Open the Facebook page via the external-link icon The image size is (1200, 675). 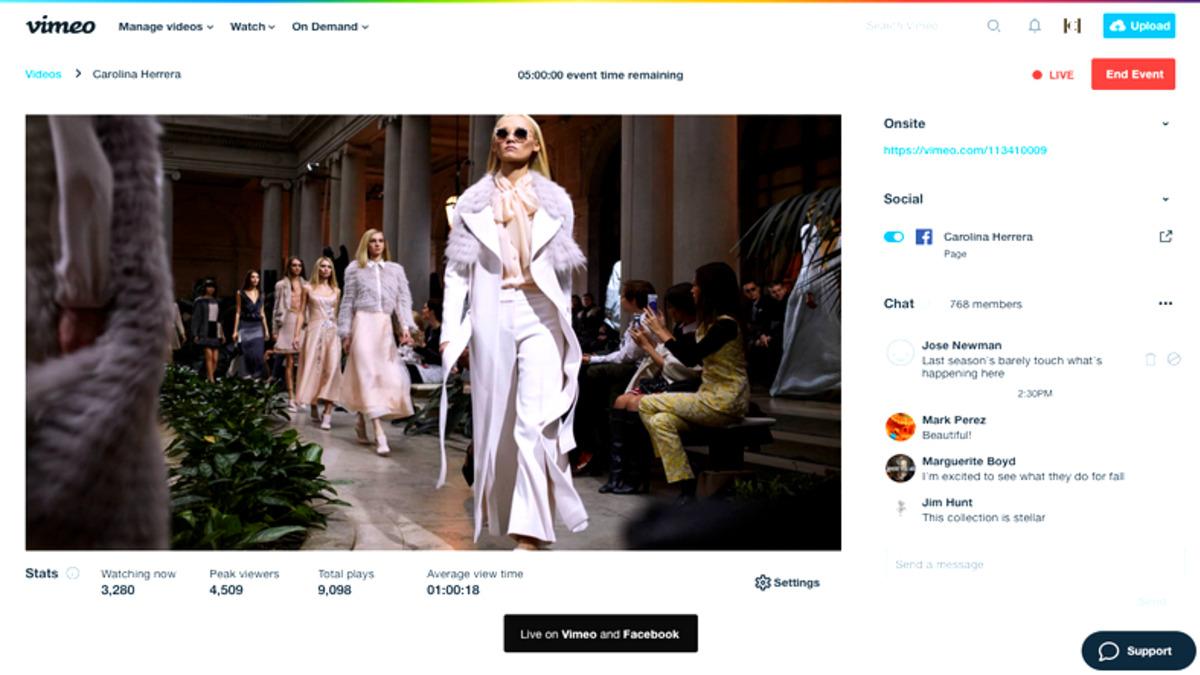tap(1166, 237)
